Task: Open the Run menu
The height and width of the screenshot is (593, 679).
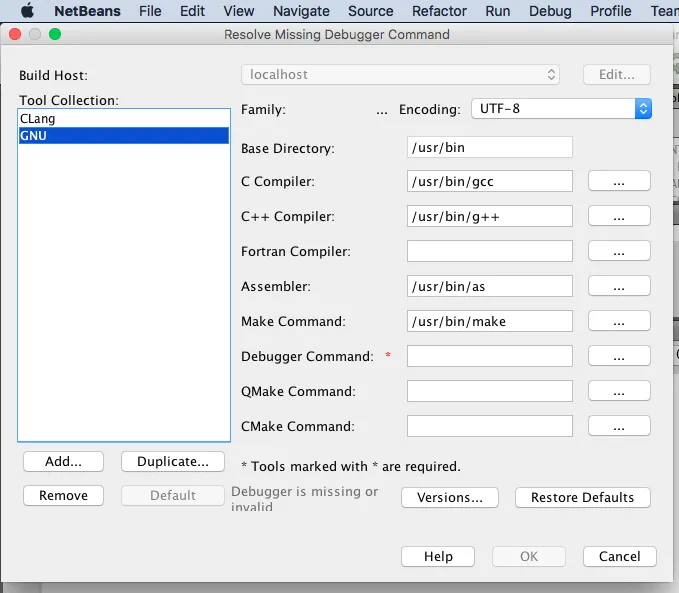Action: [498, 11]
